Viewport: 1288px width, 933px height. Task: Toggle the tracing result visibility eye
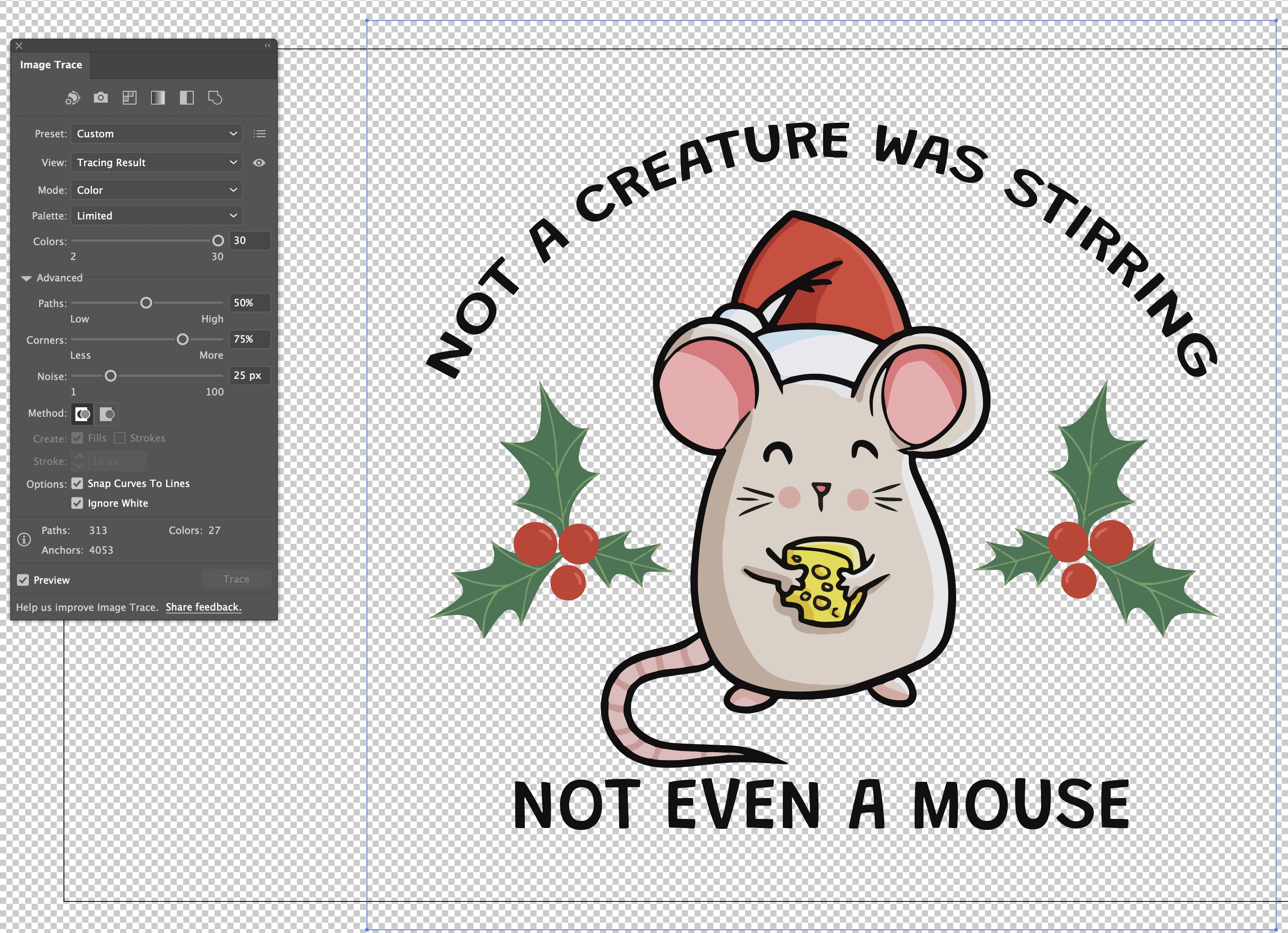(x=260, y=163)
